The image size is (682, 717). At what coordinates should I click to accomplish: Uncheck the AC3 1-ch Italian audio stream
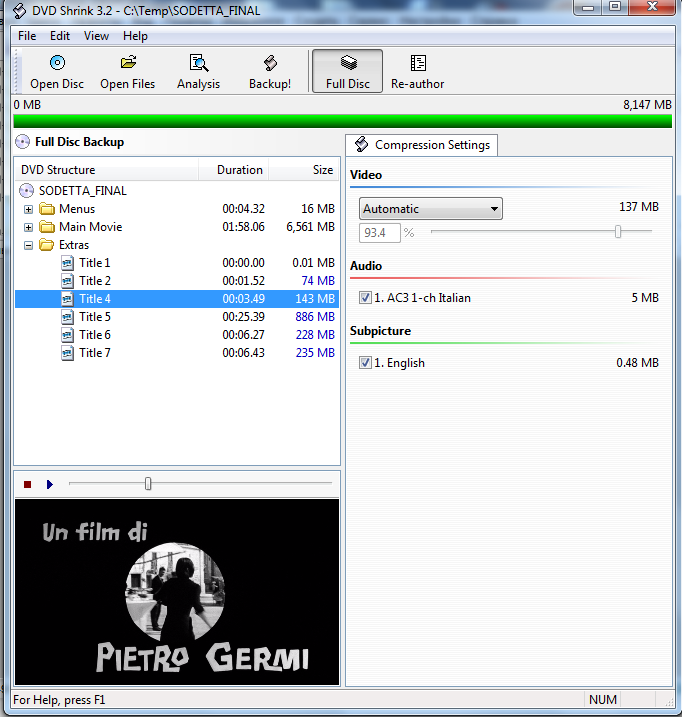point(365,298)
